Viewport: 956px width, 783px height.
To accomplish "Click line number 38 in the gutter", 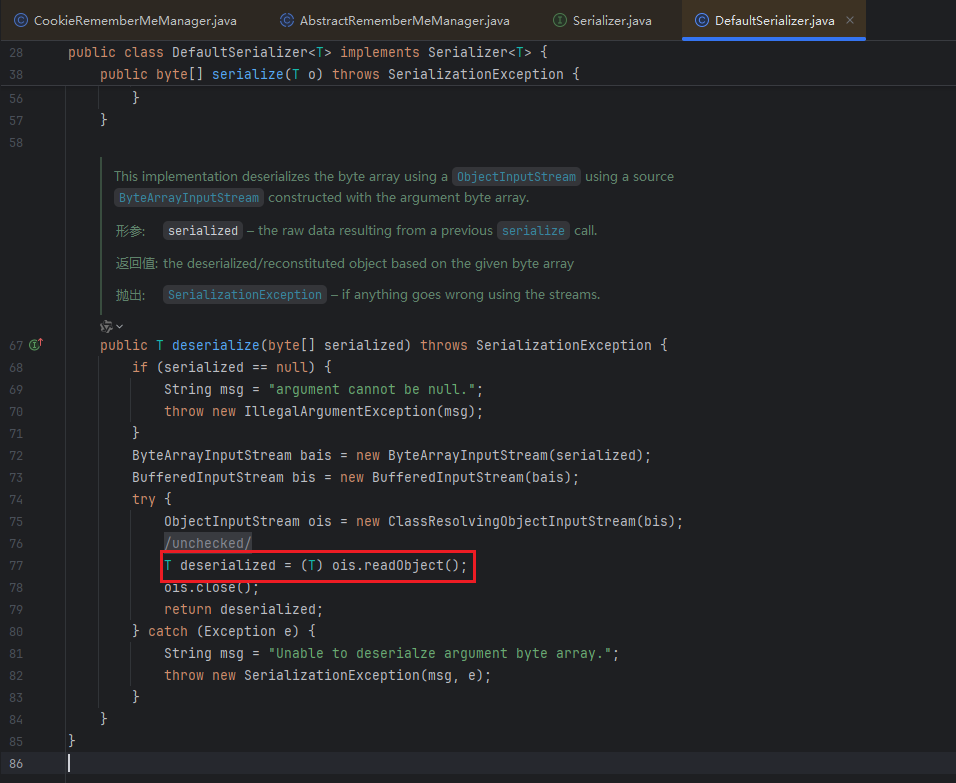I will [x=15, y=74].
